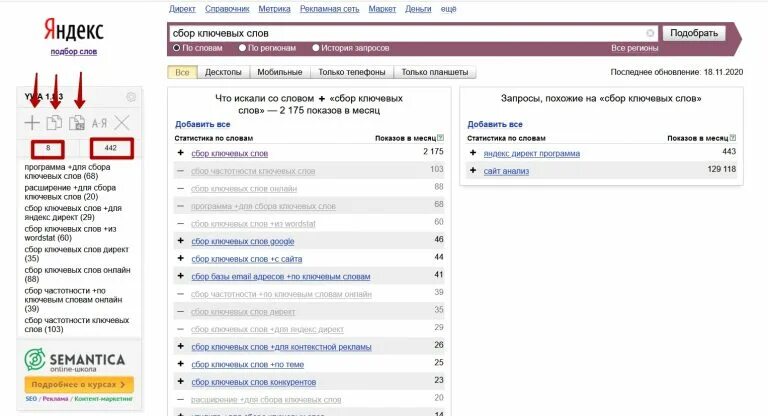Click 'Добавить все' in the similar queries block
This screenshot has width=768, height=416.
[x=495, y=124]
